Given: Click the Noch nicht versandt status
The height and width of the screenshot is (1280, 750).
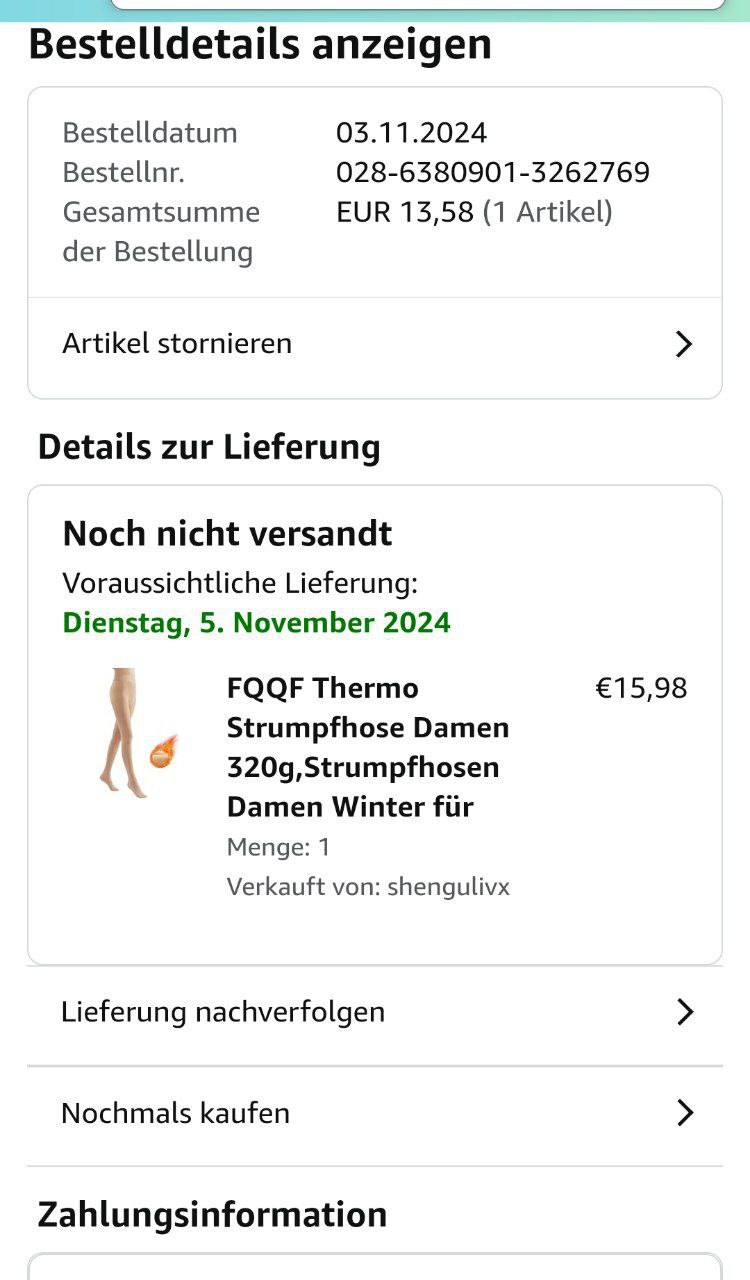Looking at the screenshot, I should click(228, 534).
